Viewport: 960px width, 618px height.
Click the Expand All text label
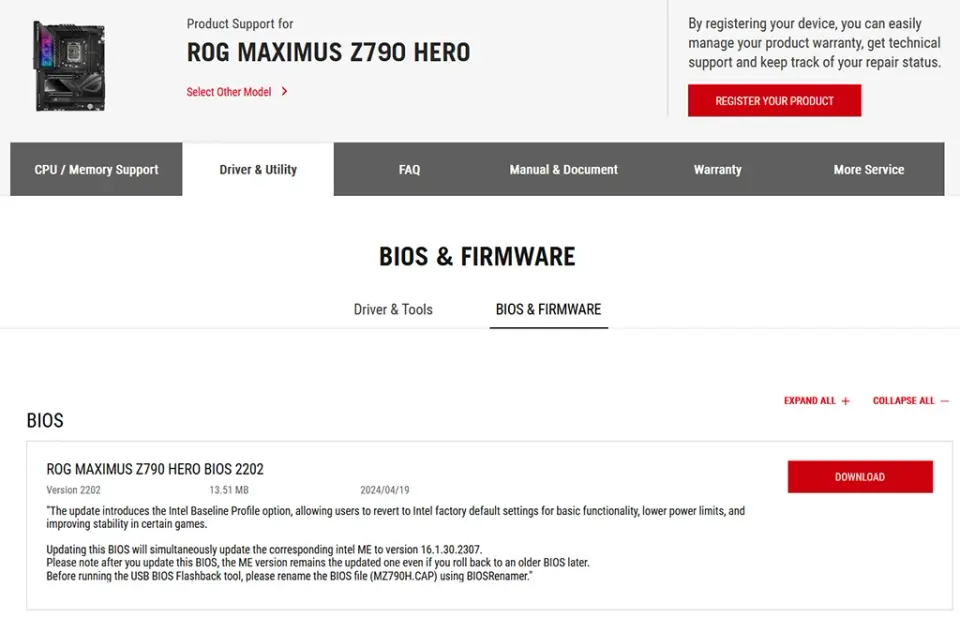(x=809, y=401)
